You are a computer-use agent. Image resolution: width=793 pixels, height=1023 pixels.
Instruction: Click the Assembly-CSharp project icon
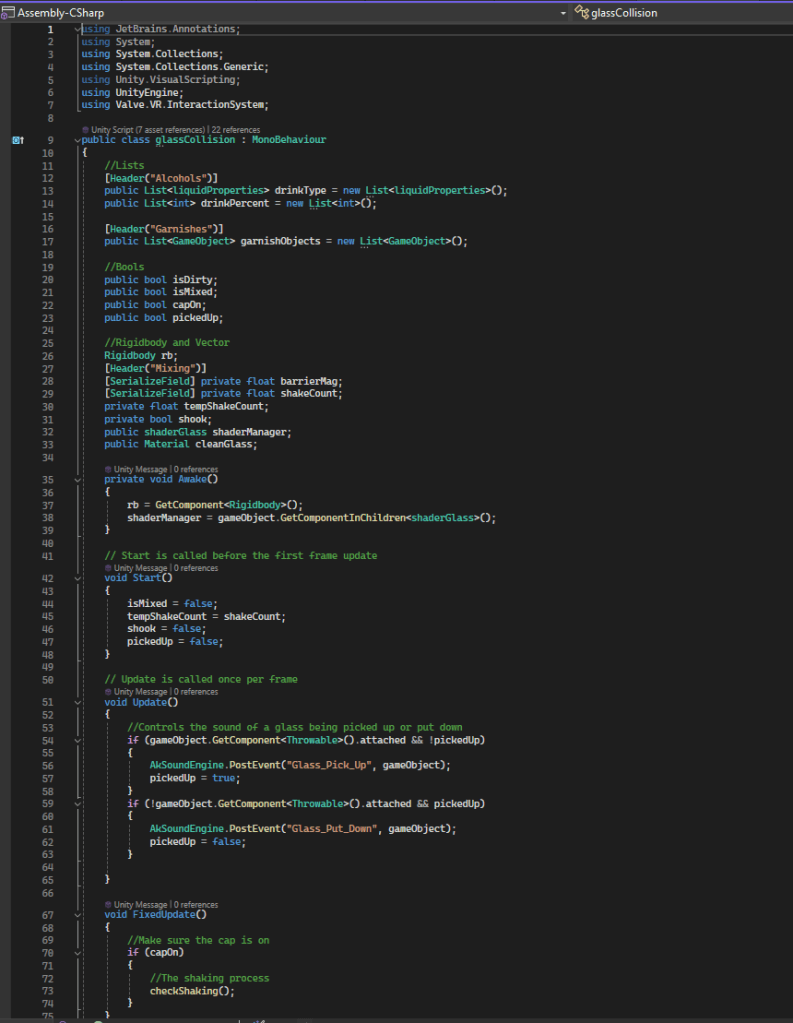click(10, 13)
